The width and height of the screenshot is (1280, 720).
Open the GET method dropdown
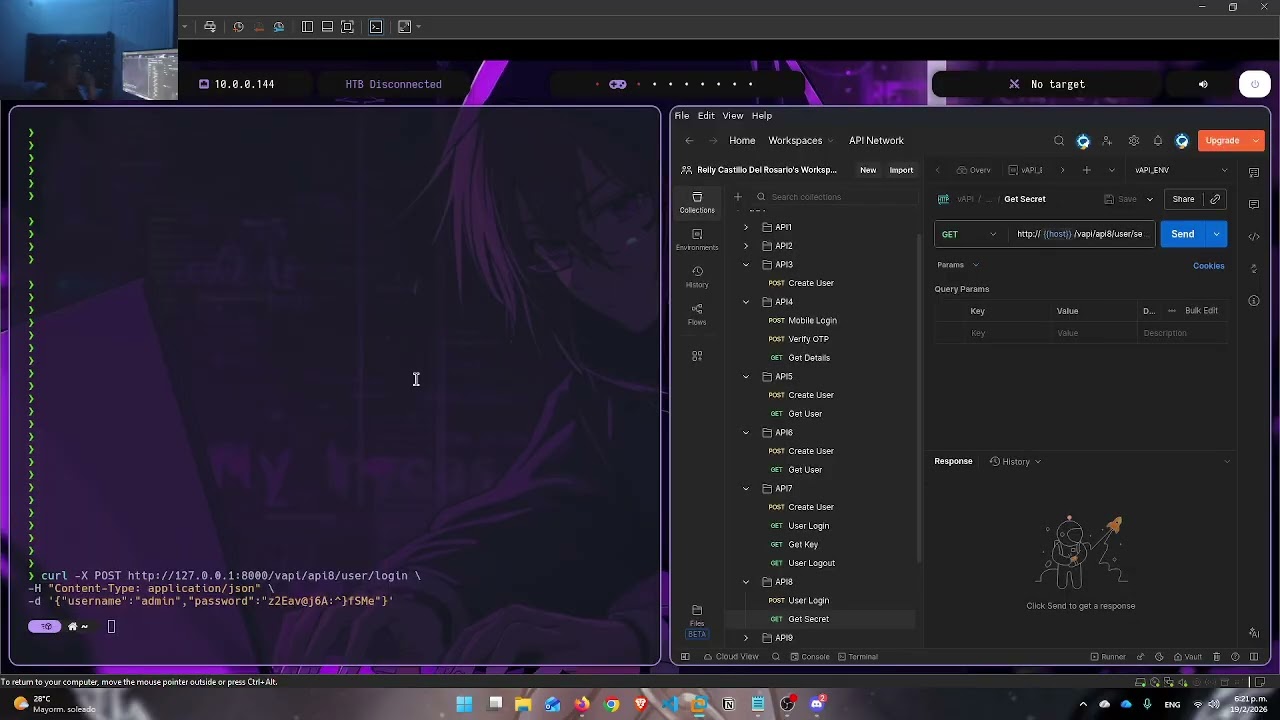(x=968, y=234)
